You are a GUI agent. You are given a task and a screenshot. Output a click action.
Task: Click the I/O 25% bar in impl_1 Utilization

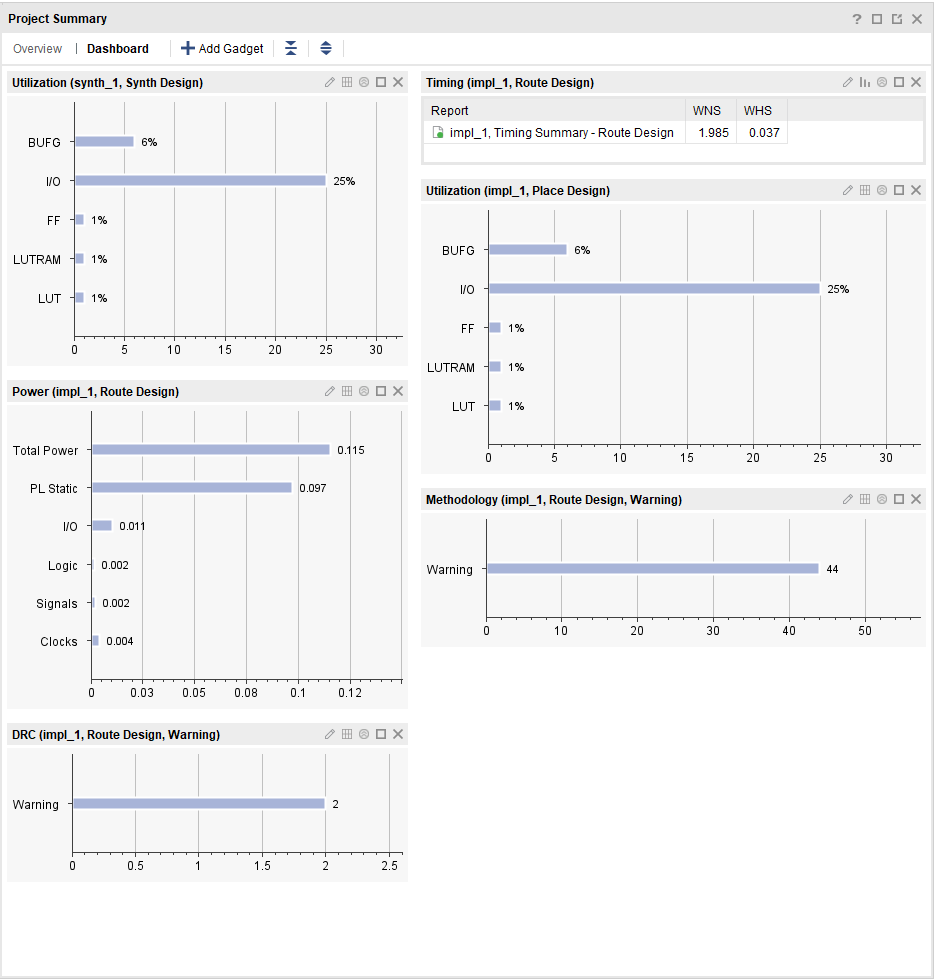[x=654, y=288]
